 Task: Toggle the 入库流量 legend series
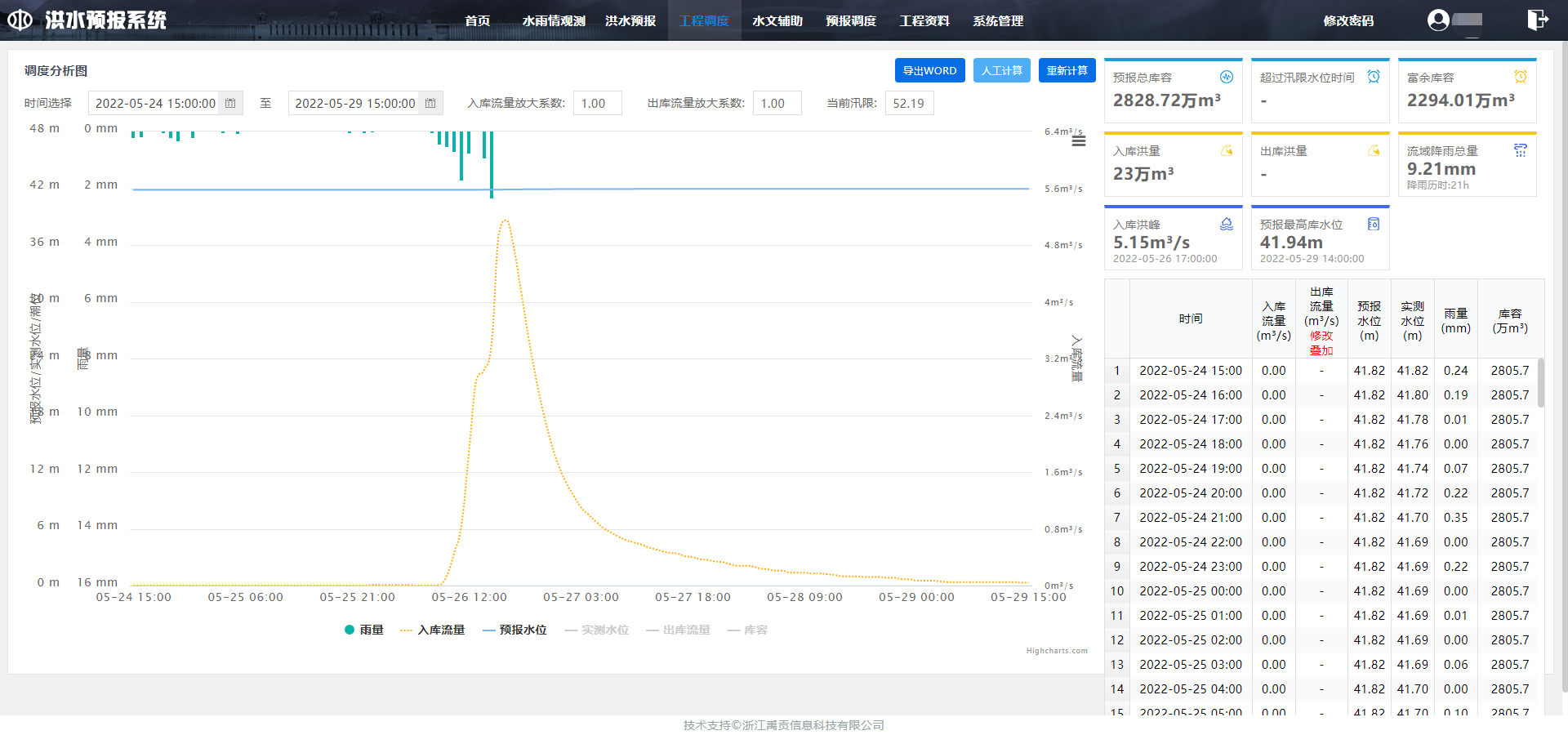click(433, 630)
